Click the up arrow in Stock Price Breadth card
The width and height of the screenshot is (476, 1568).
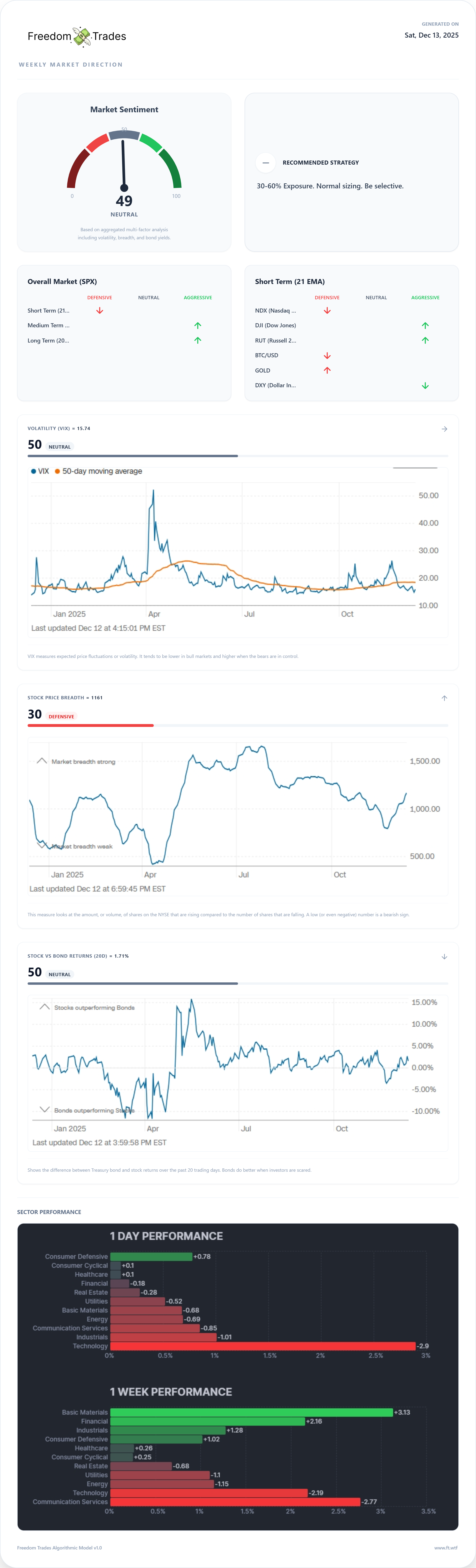tap(444, 698)
